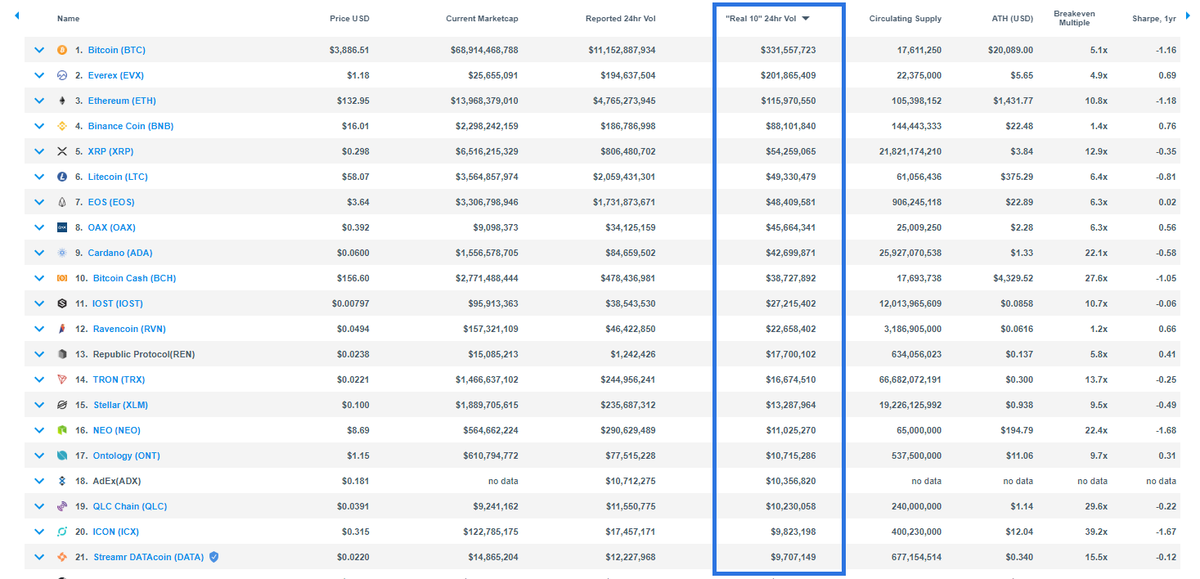Image resolution: width=1200 pixels, height=579 pixels.
Task: Sort by "Real 10" 24hr Vol column
Action: click(768, 19)
